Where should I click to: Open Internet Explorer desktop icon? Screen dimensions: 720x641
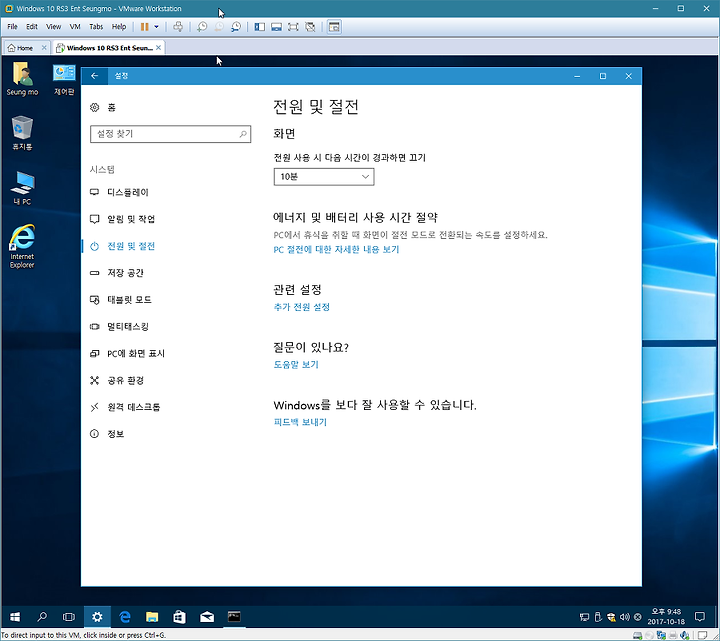(x=22, y=246)
